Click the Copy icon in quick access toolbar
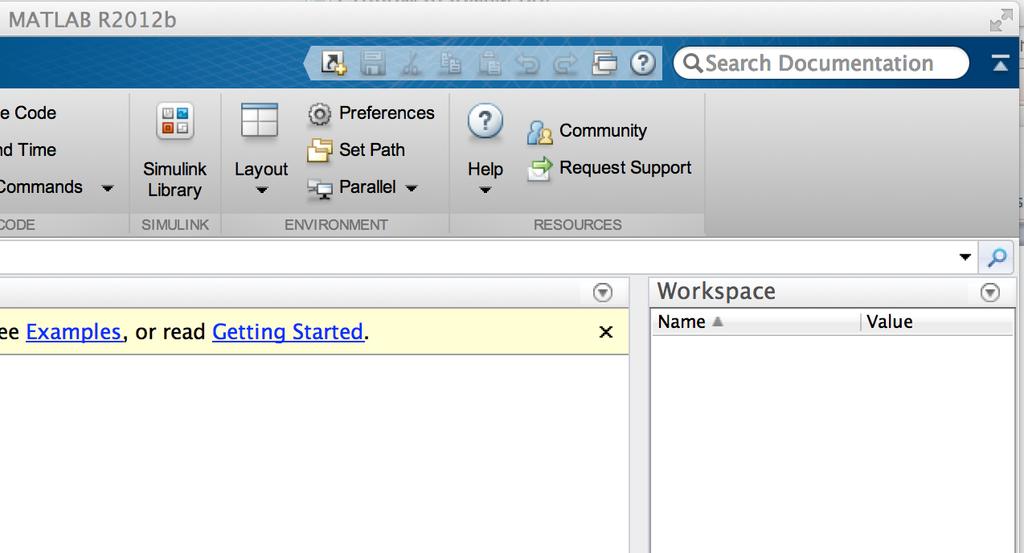The height and width of the screenshot is (553, 1024). (x=450, y=63)
